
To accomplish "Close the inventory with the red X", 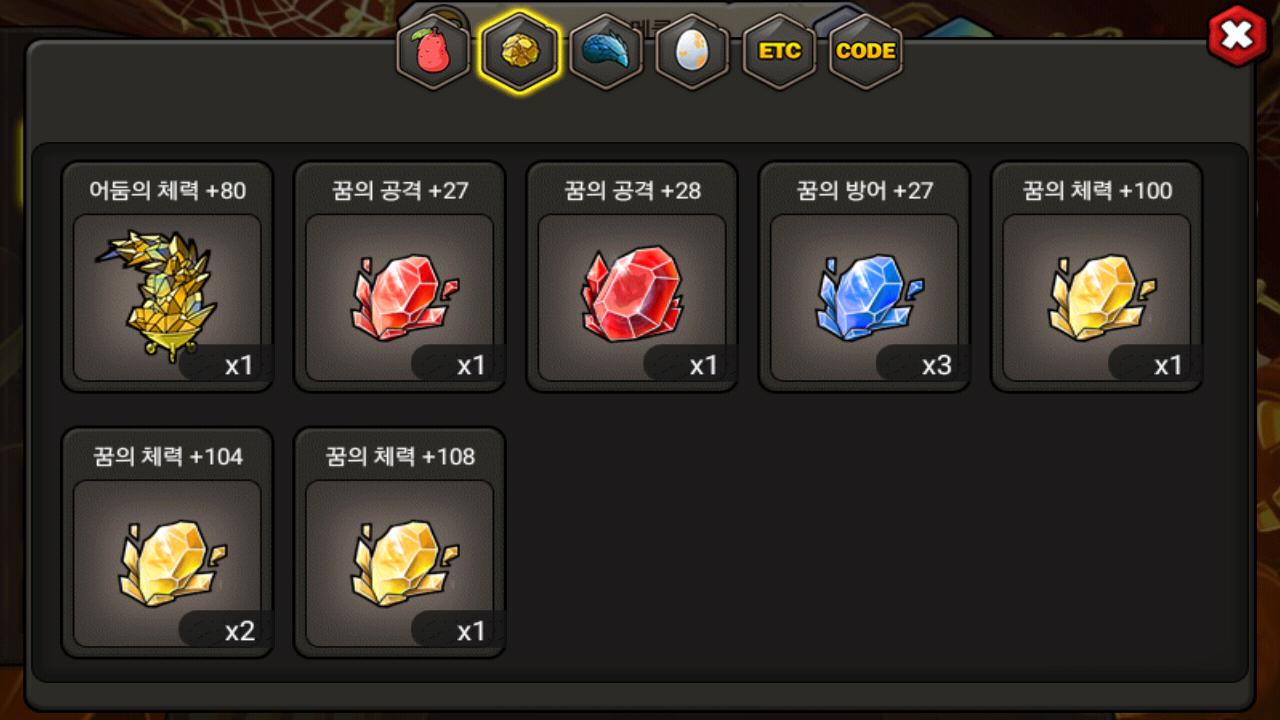I will tap(1238, 36).
